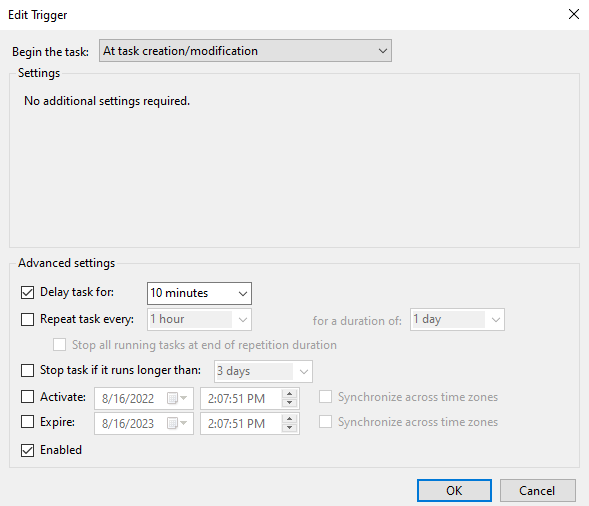Click the OK button

click(x=454, y=490)
